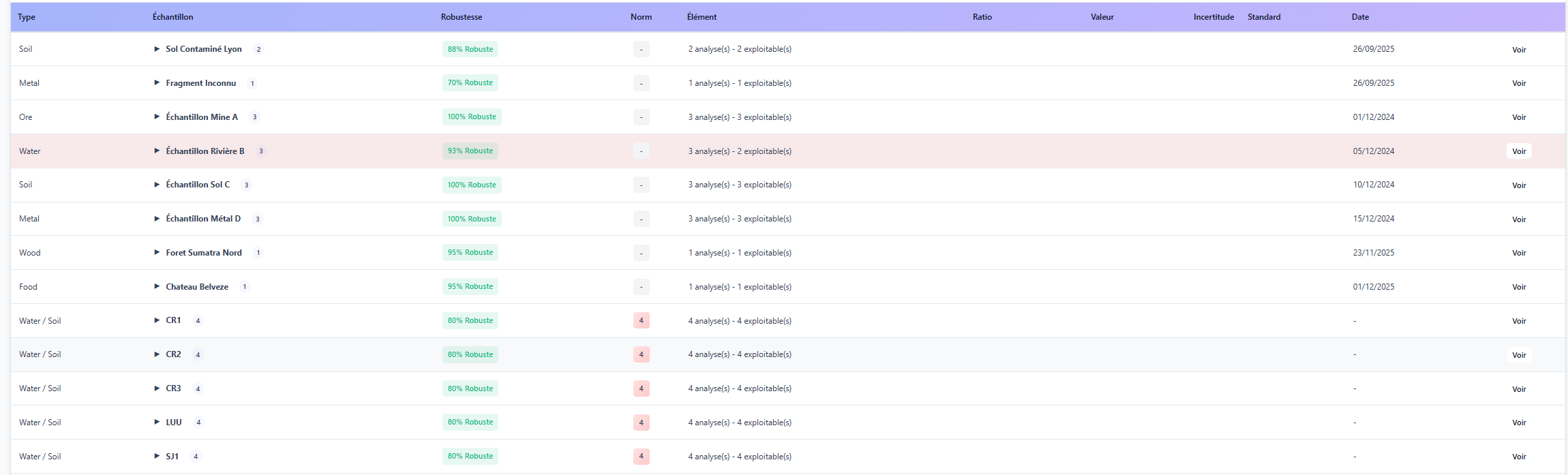
Task: Expand the LUU sample triangle
Action: (157, 423)
